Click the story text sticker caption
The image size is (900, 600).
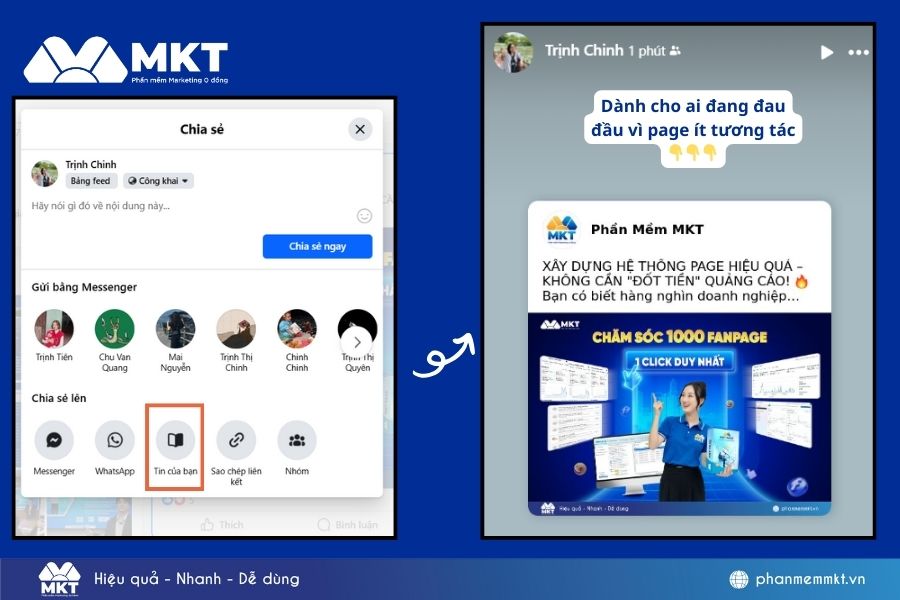point(693,129)
